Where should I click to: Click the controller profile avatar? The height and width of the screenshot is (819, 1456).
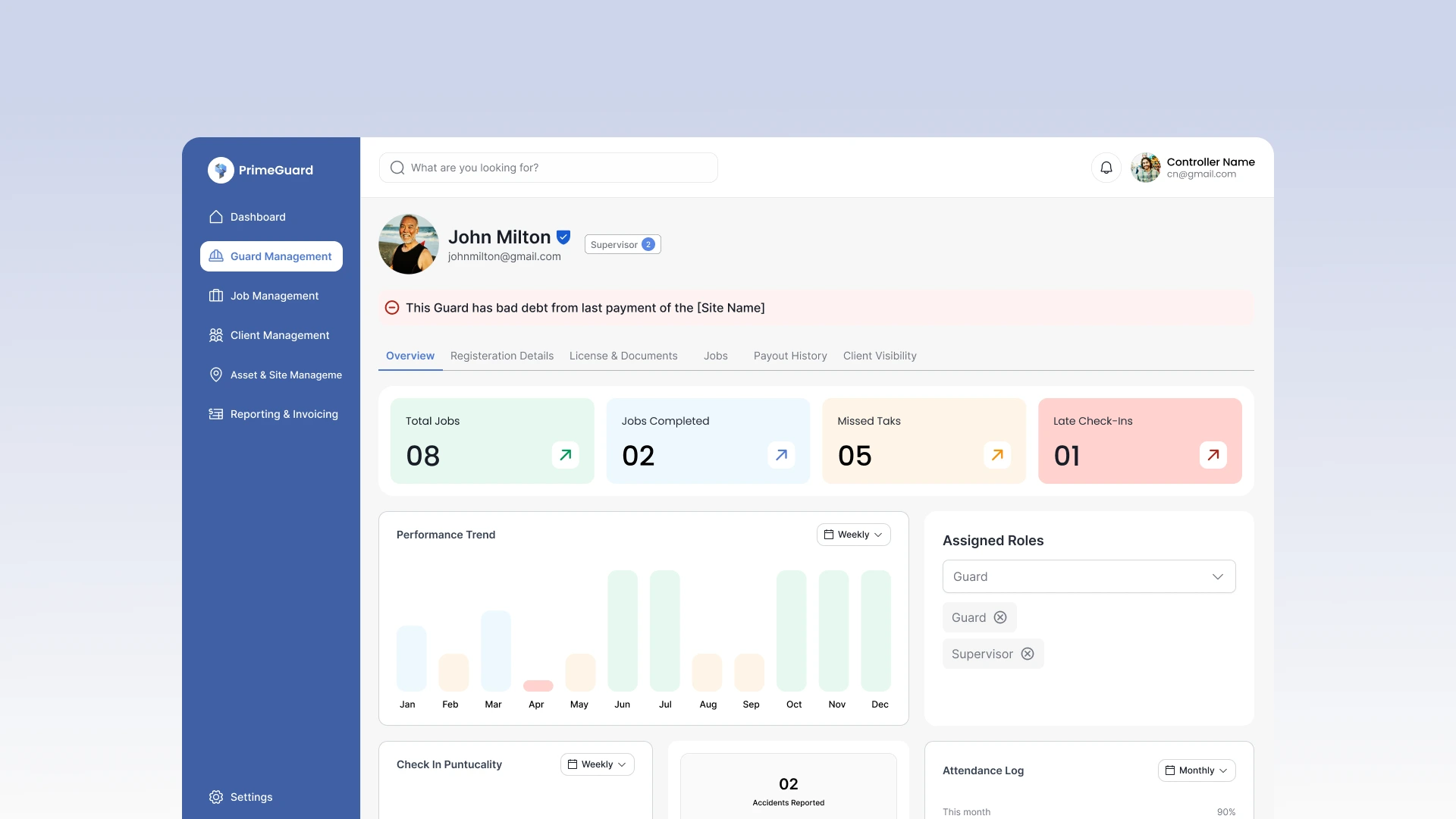coord(1146,168)
